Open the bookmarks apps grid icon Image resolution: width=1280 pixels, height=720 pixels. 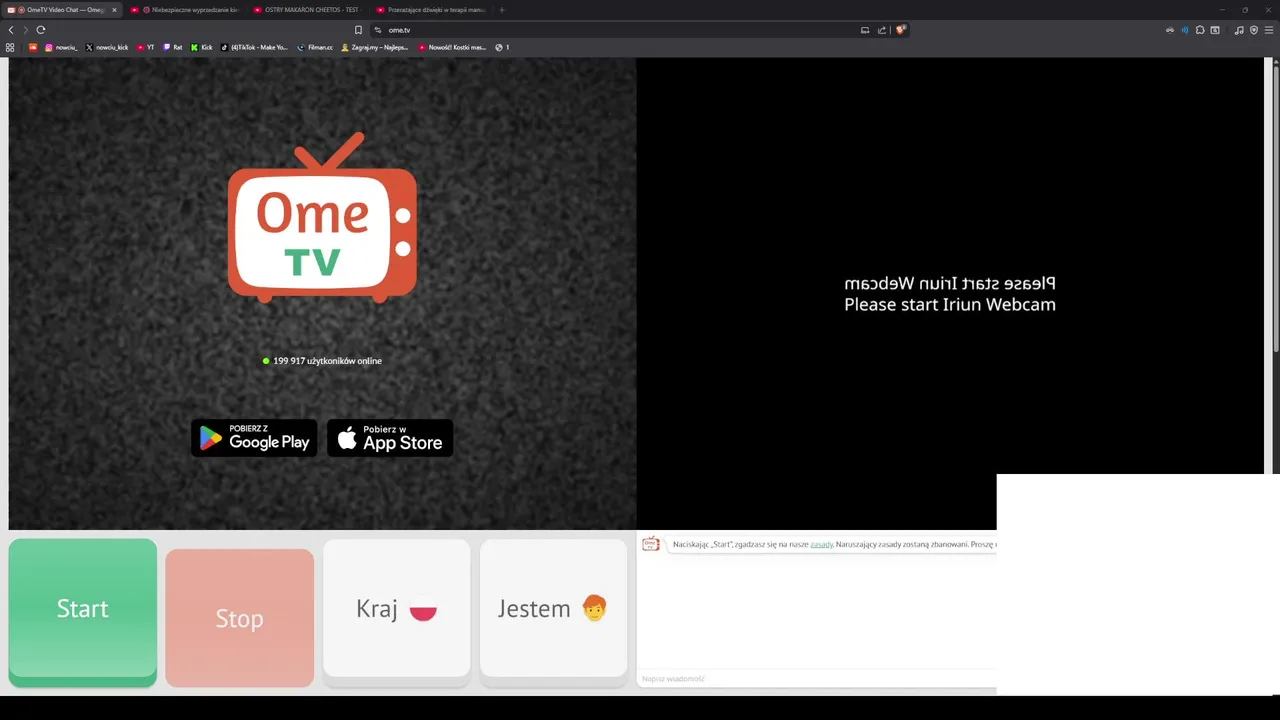10,47
